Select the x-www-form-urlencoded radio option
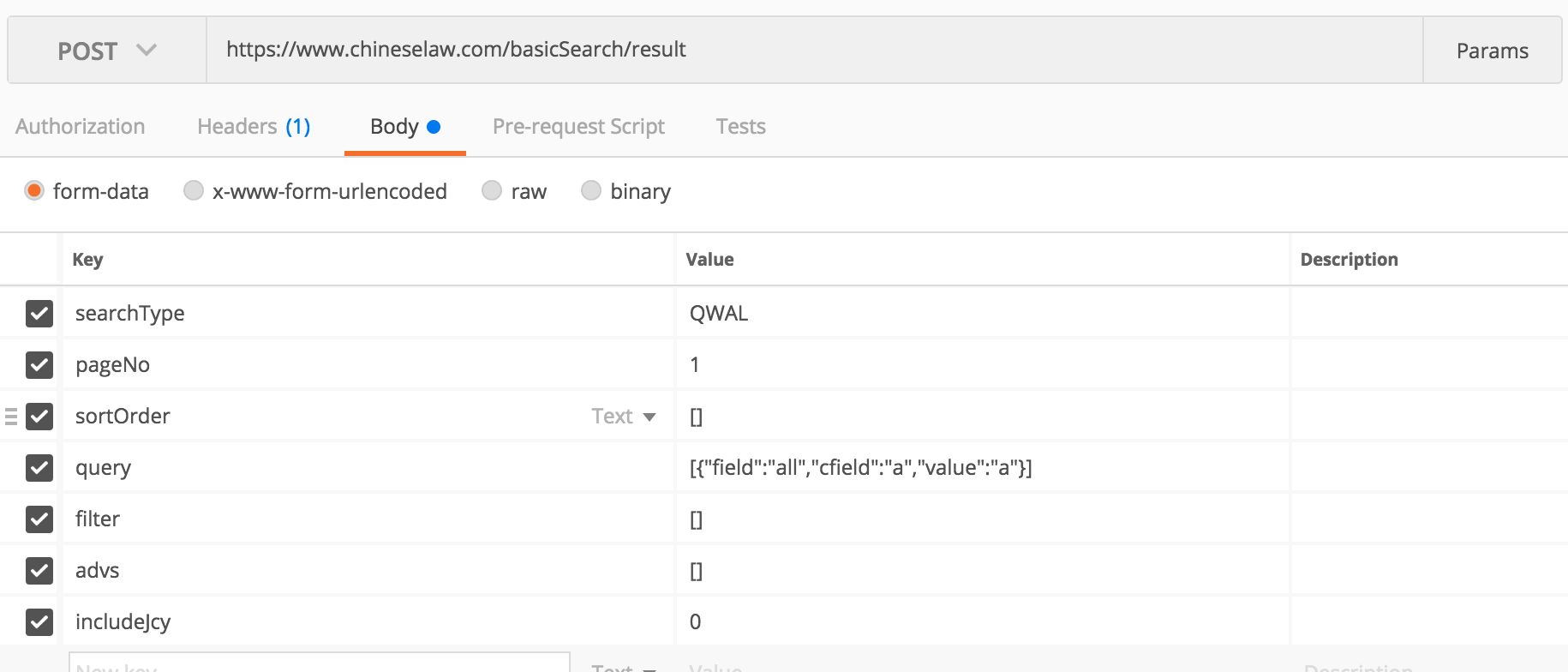Image resolution: width=1568 pixels, height=672 pixels. [x=194, y=190]
